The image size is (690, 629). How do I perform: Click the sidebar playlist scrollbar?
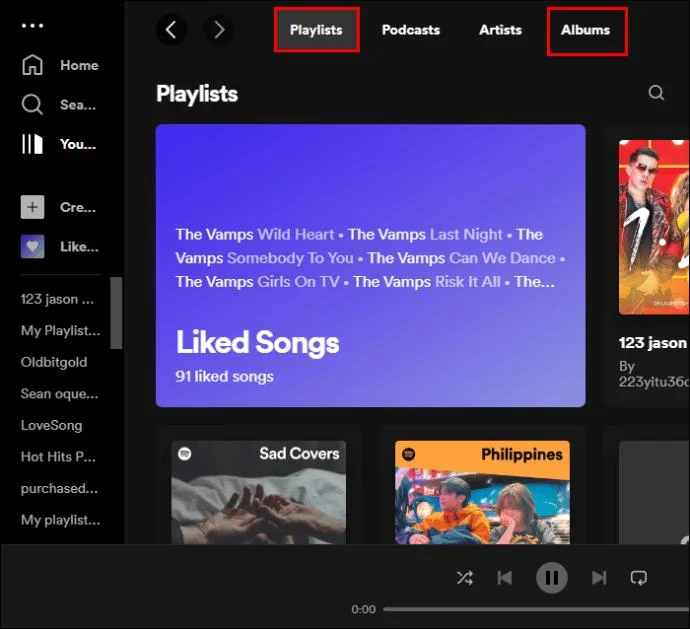pyautogui.click(x=116, y=313)
